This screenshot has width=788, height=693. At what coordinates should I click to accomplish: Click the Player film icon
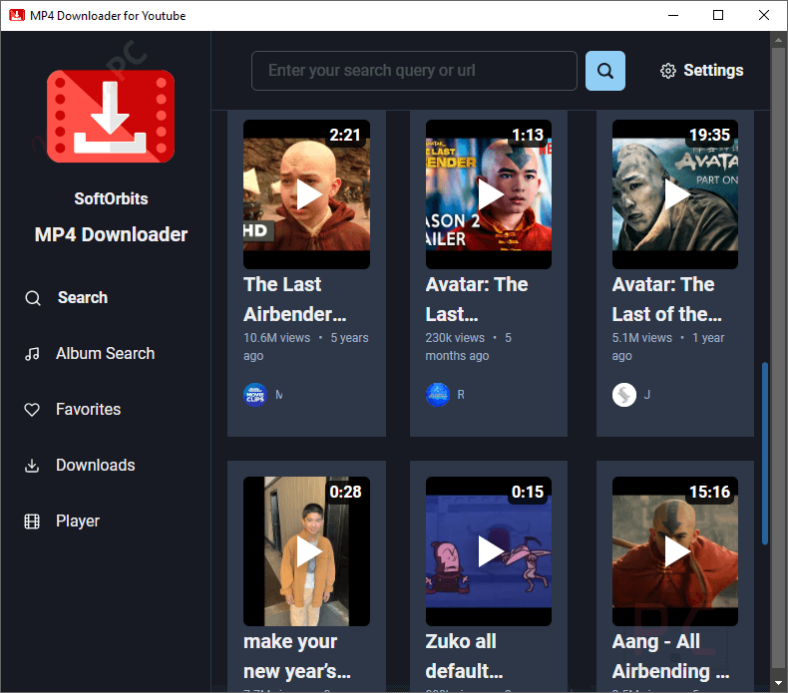(x=32, y=521)
